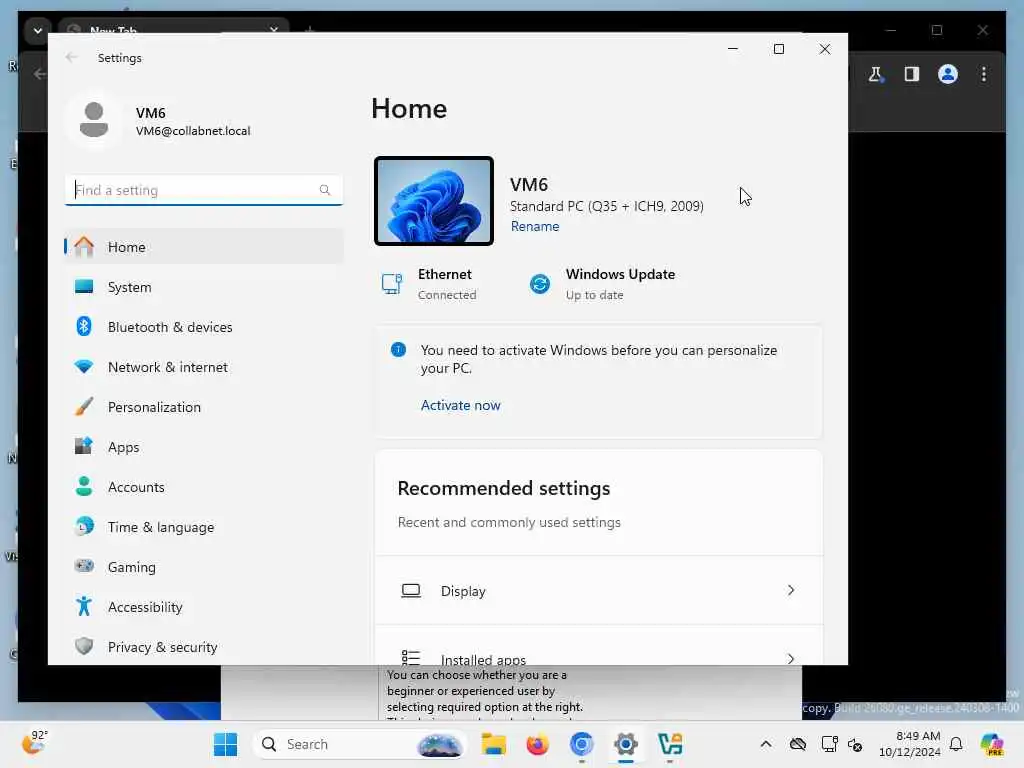Screen dimensions: 1024x768
Task: Click the taskbar Search box
Action: tap(360, 744)
